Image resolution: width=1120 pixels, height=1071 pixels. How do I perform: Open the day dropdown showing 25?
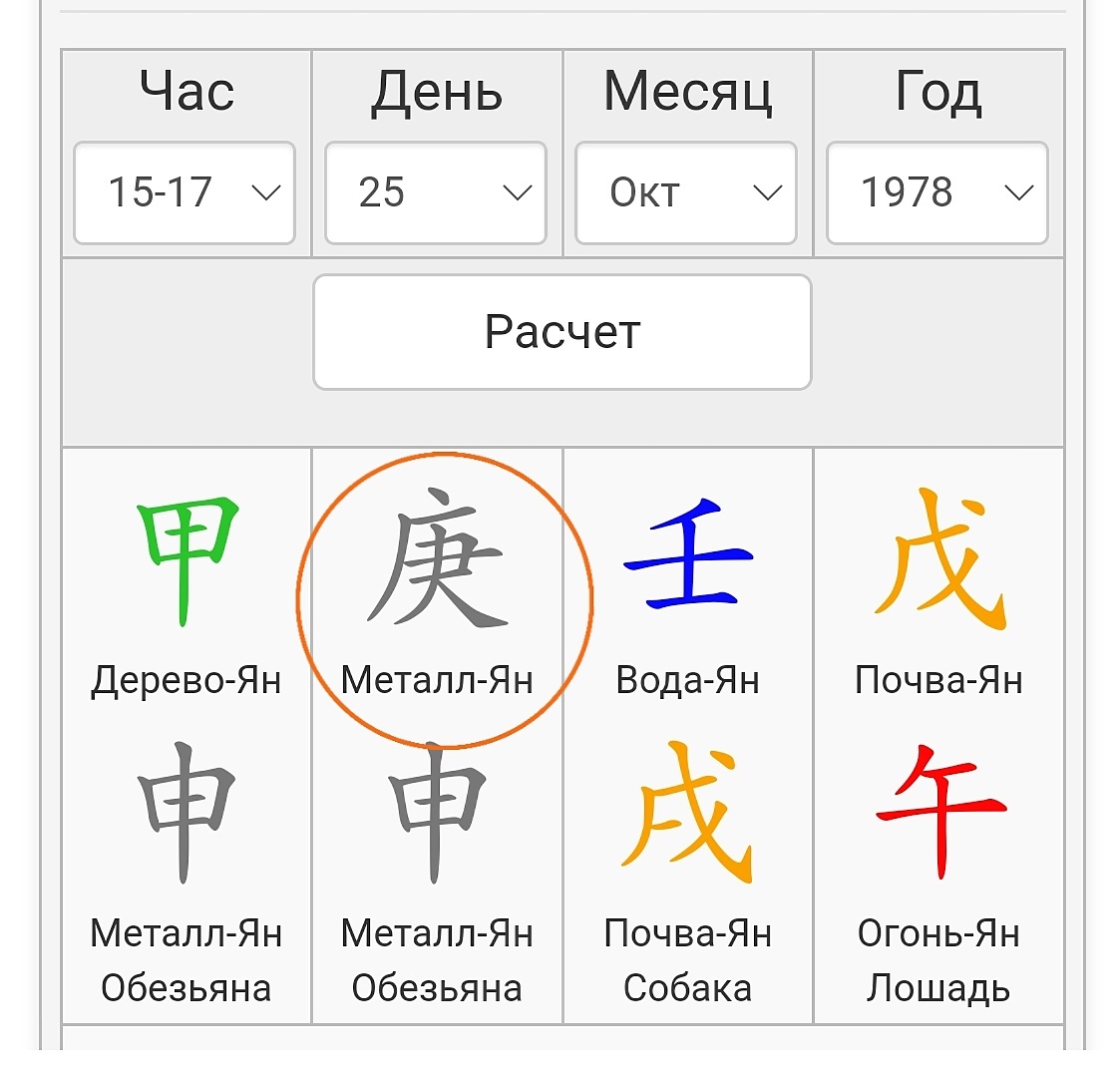pos(436,192)
